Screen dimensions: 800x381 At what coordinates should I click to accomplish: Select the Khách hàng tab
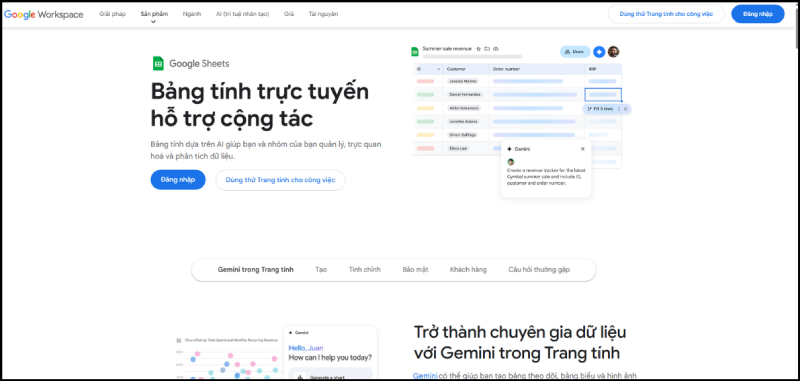click(468, 270)
